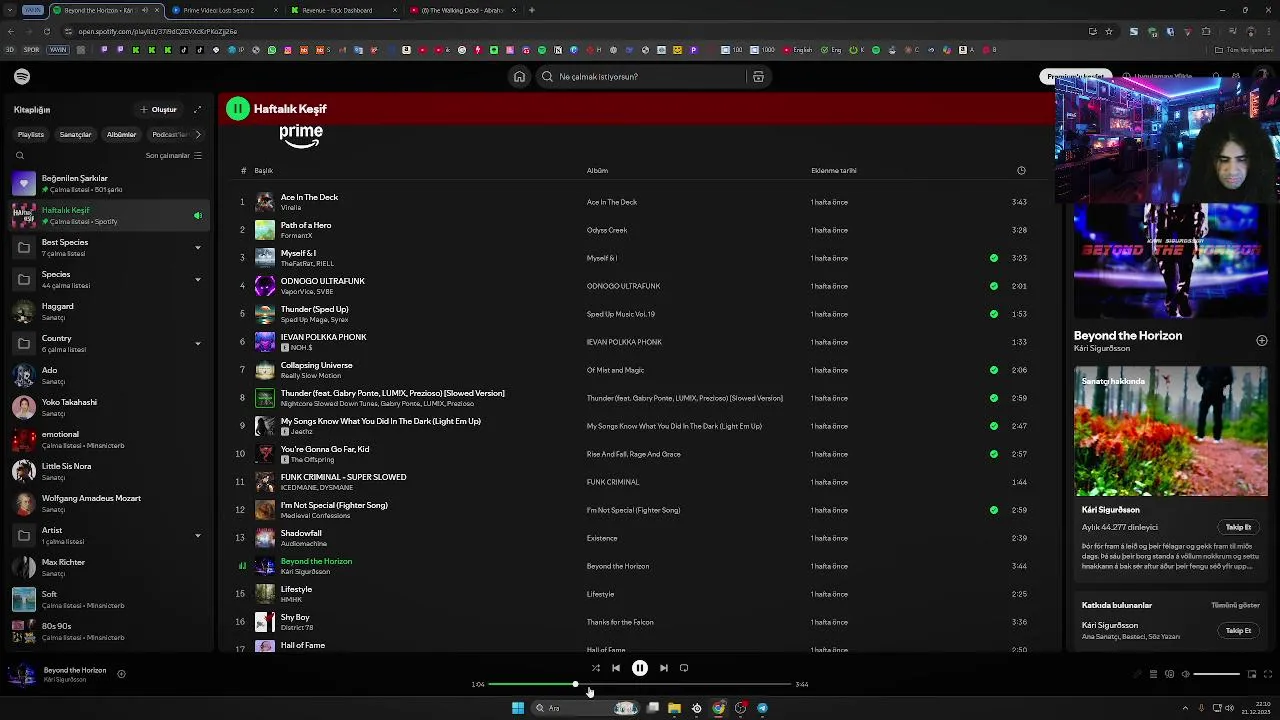Click the Spotify logo in the top left
Viewport: 1280px width, 720px height.
[x=22, y=77]
